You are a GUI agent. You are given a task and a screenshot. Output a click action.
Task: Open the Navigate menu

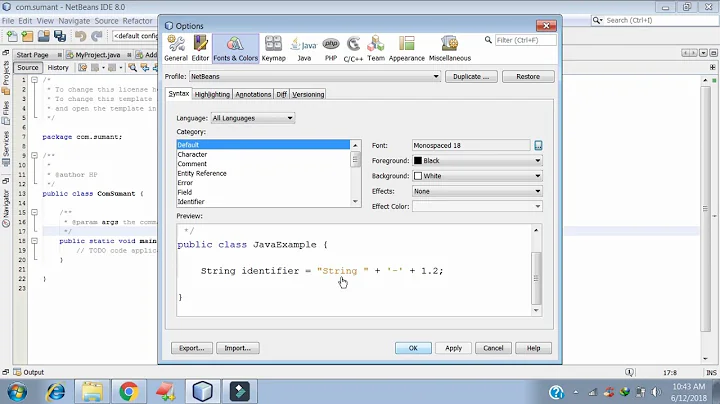[x=74, y=21]
